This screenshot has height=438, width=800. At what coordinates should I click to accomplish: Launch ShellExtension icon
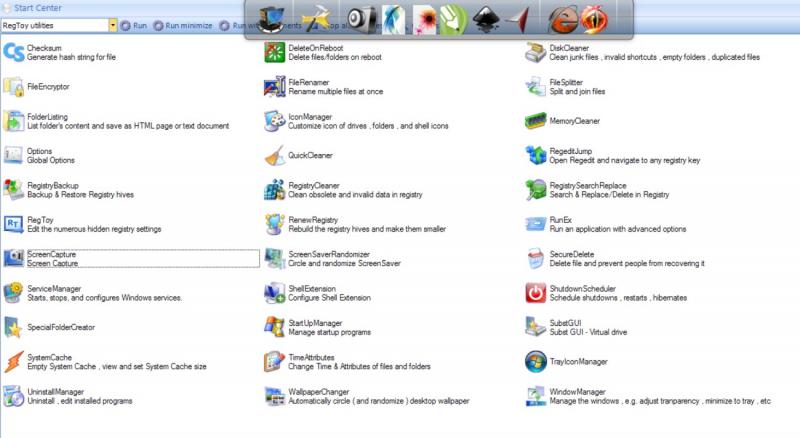pyautogui.click(x=274, y=293)
